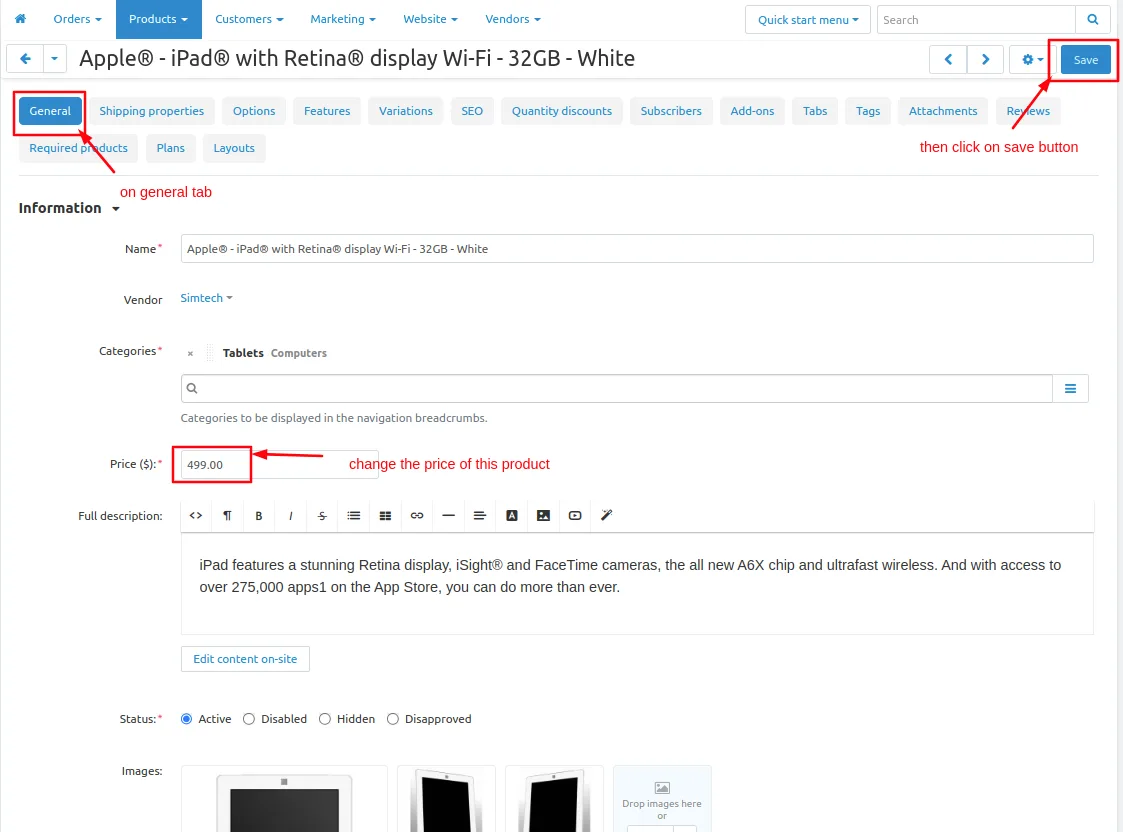Click Edit content on-site button
This screenshot has width=1123, height=832.
[245, 659]
